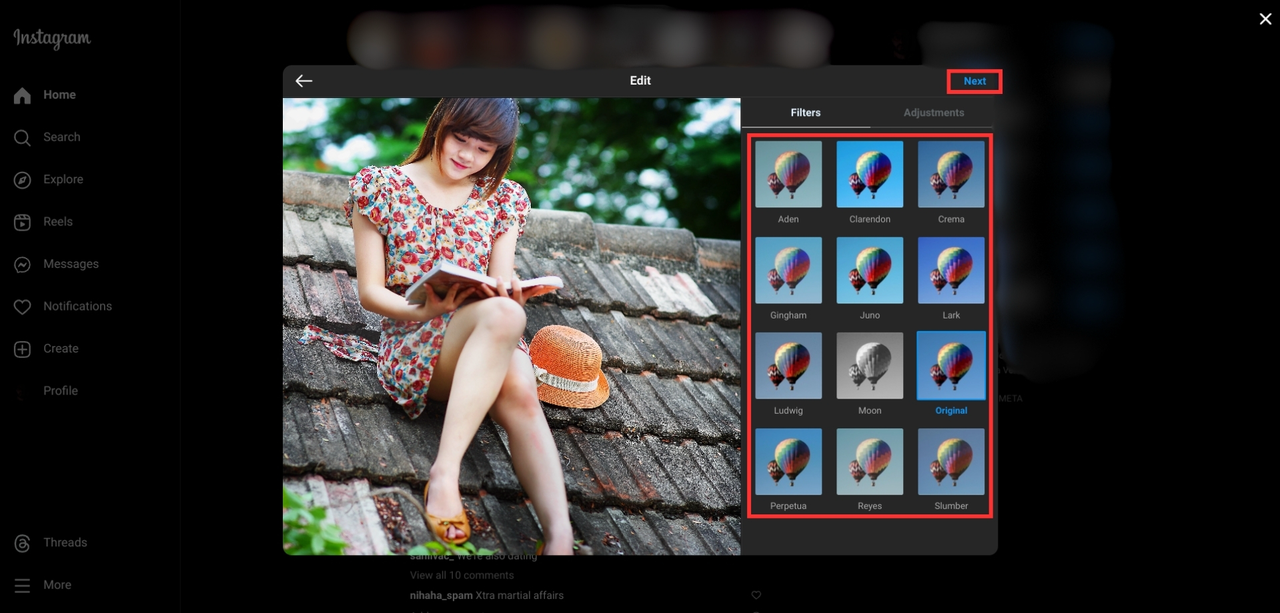Click the Next button
Viewport: 1280px width, 613px height.
pos(974,81)
